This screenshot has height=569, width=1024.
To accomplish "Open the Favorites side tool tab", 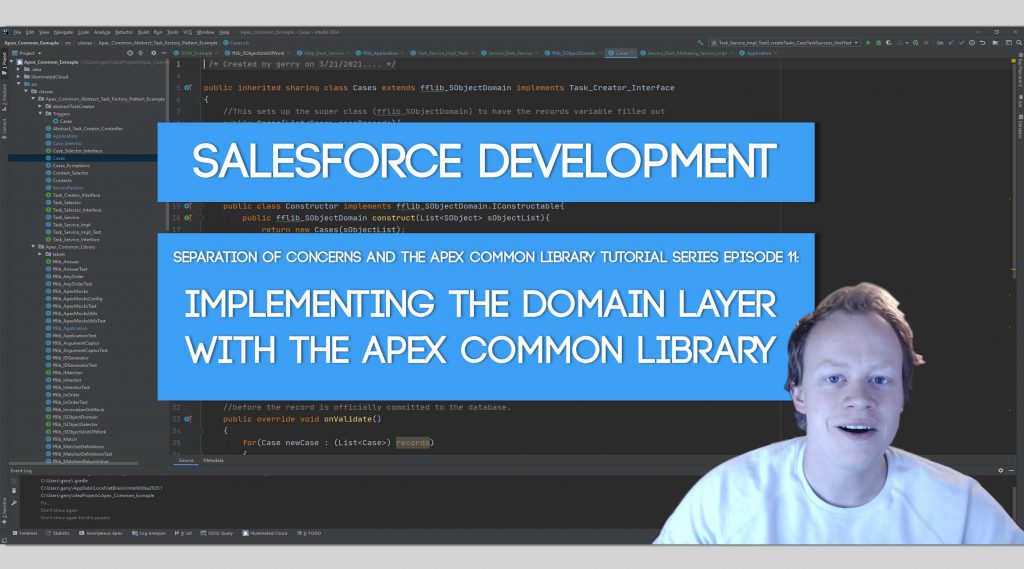I will click(x=4, y=513).
